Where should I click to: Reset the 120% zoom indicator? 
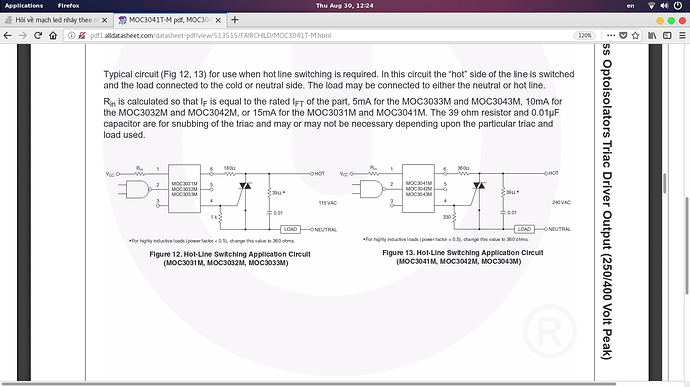[x=584, y=36]
